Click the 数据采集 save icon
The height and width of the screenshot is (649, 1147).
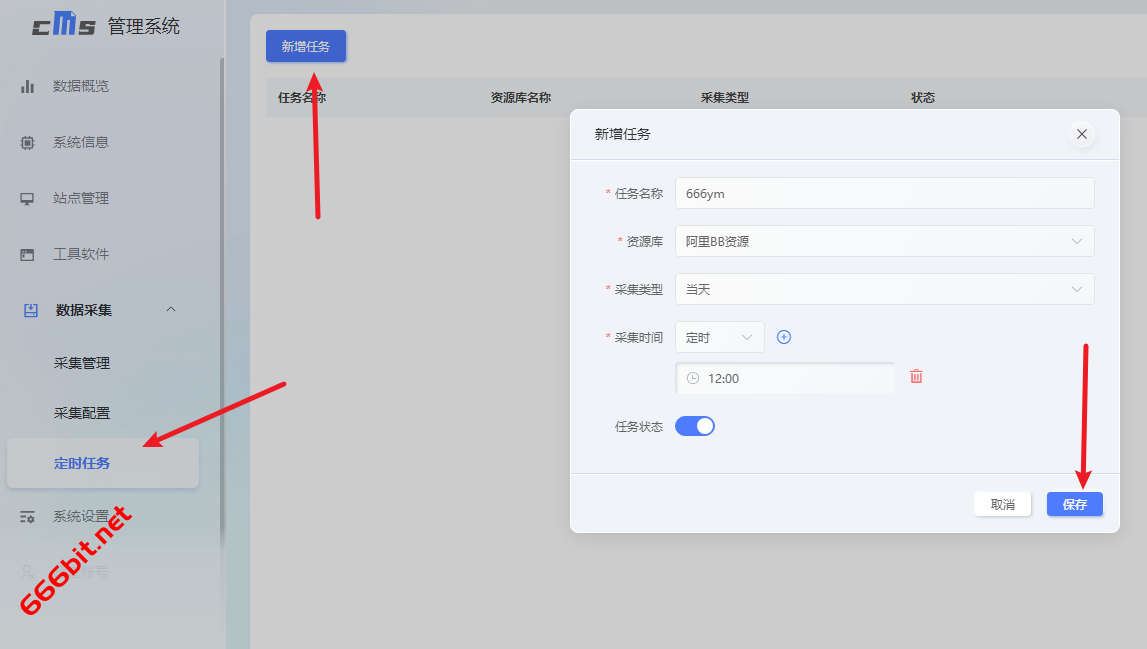(31, 310)
